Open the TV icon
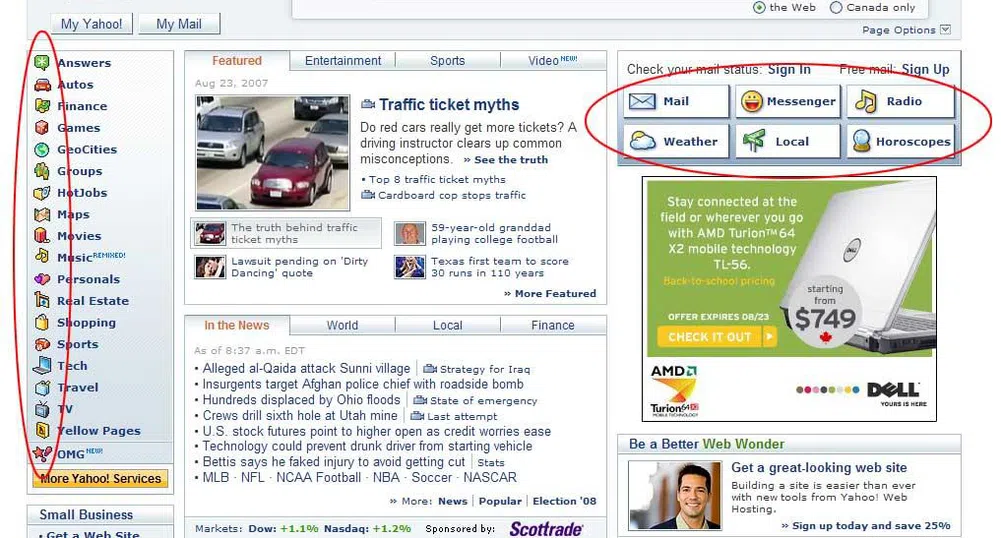The height and width of the screenshot is (538, 1001). click(42, 408)
